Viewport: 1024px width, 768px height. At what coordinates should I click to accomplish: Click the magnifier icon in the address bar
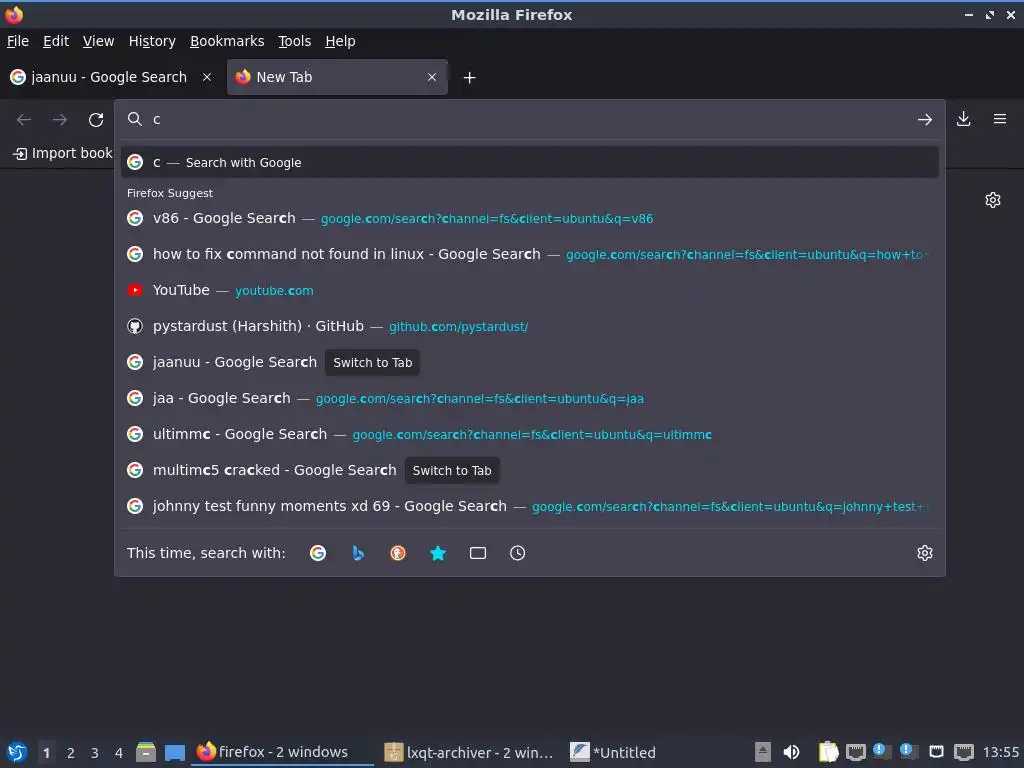click(135, 119)
